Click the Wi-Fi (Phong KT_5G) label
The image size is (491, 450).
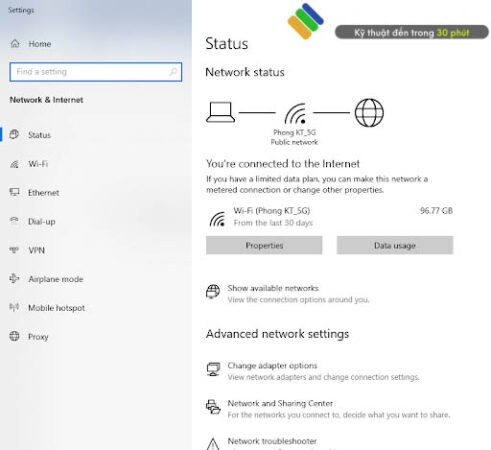click(272, 211)
